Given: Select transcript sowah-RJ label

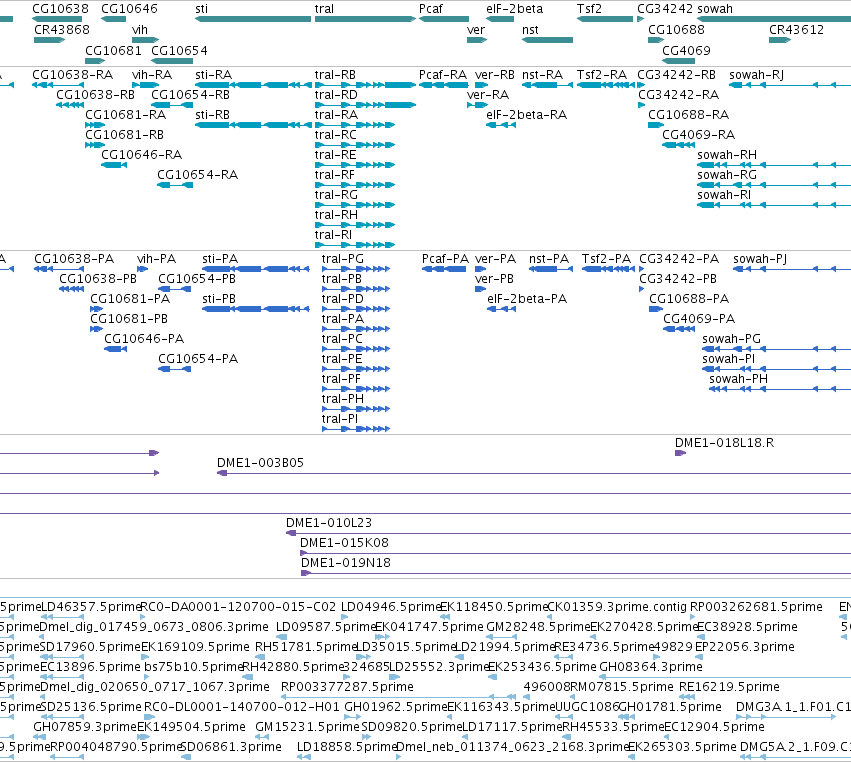Looking at the screenshot, I should click(756, 74).
